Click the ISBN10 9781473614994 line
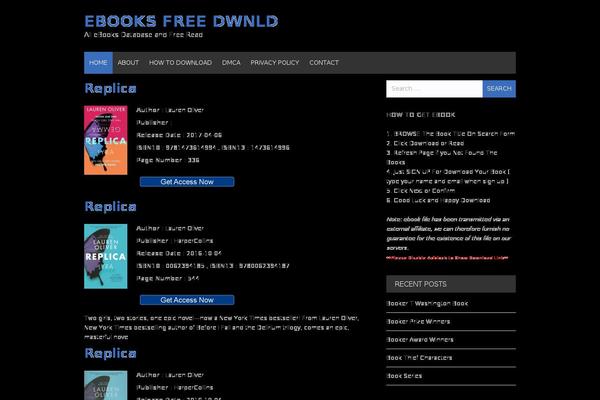This screenshot has width=600, height=400. pyautogui.click(x=213, y=147)
